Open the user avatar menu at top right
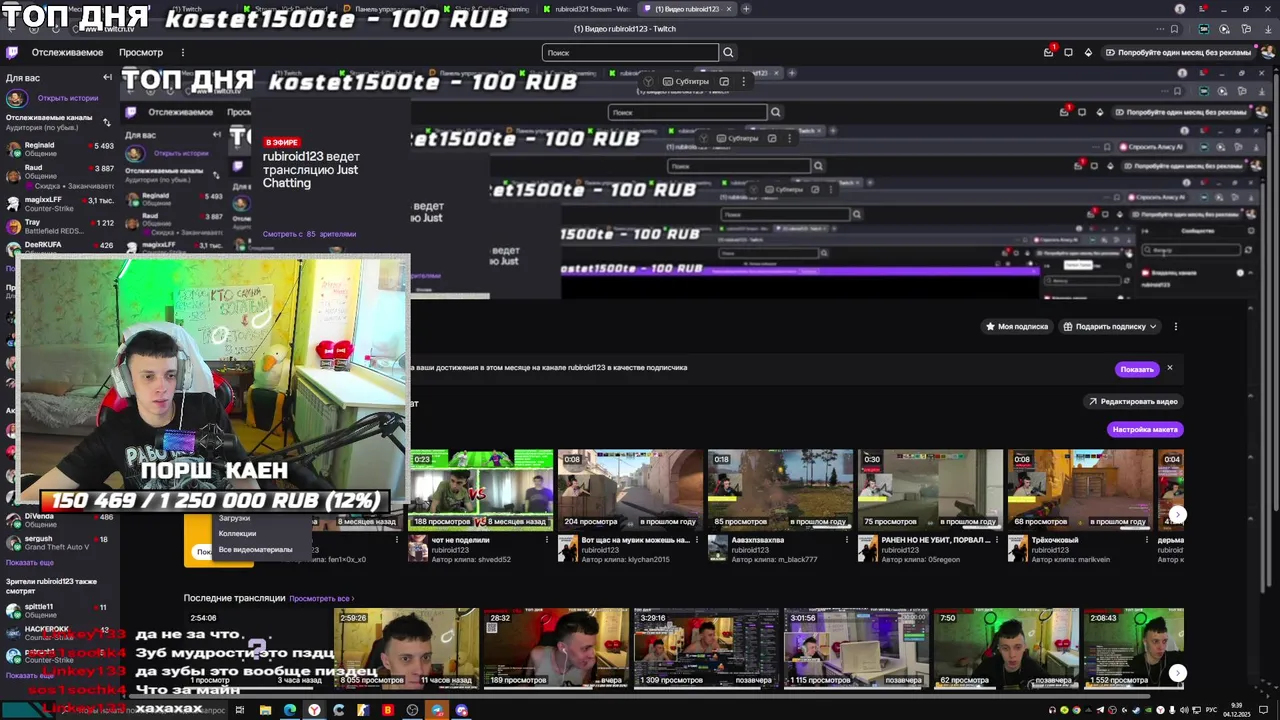Viewport: 1280px width, 720px height. (x=1266, y=52)
